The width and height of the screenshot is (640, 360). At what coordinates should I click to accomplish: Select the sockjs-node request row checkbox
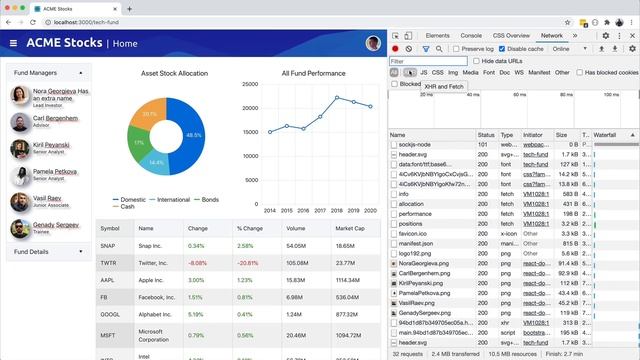click(x=394, y=144)
